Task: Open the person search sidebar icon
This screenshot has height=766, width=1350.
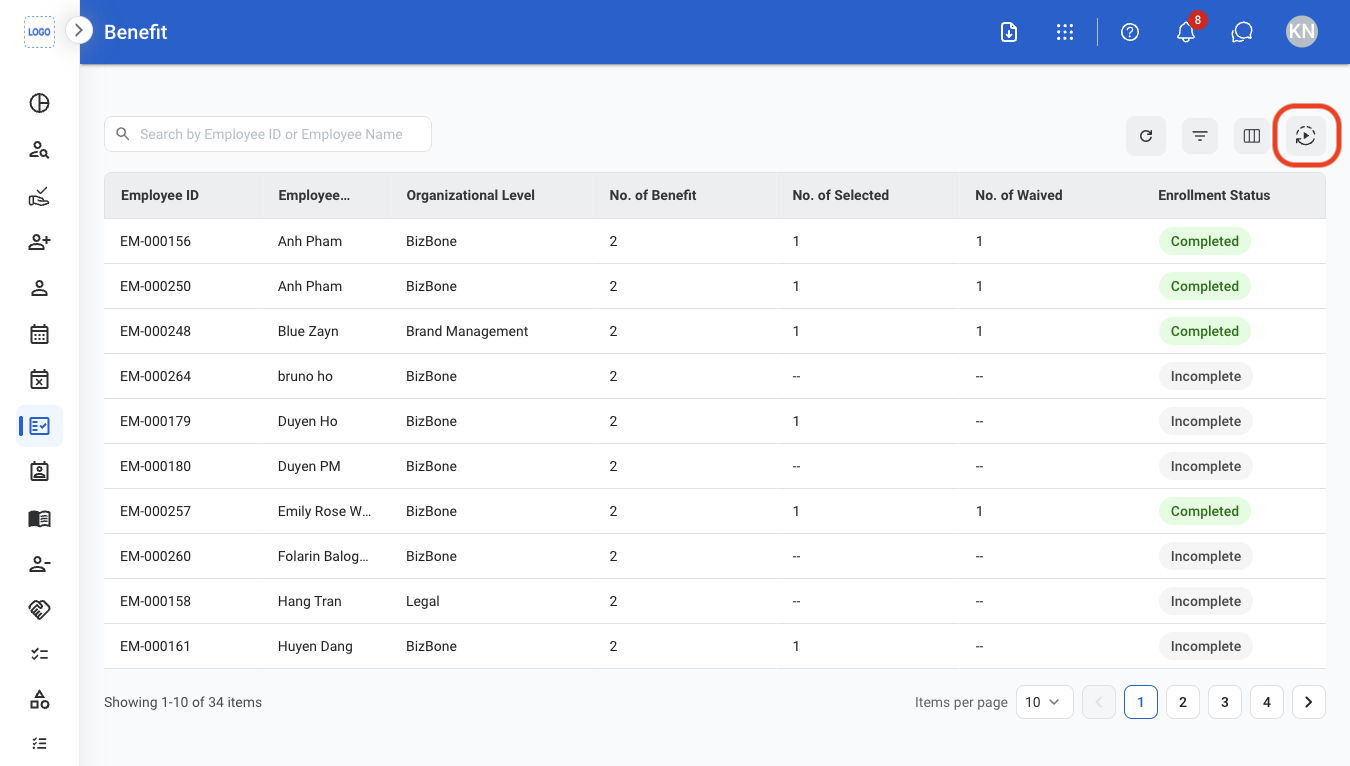Action: pos(39,150)
